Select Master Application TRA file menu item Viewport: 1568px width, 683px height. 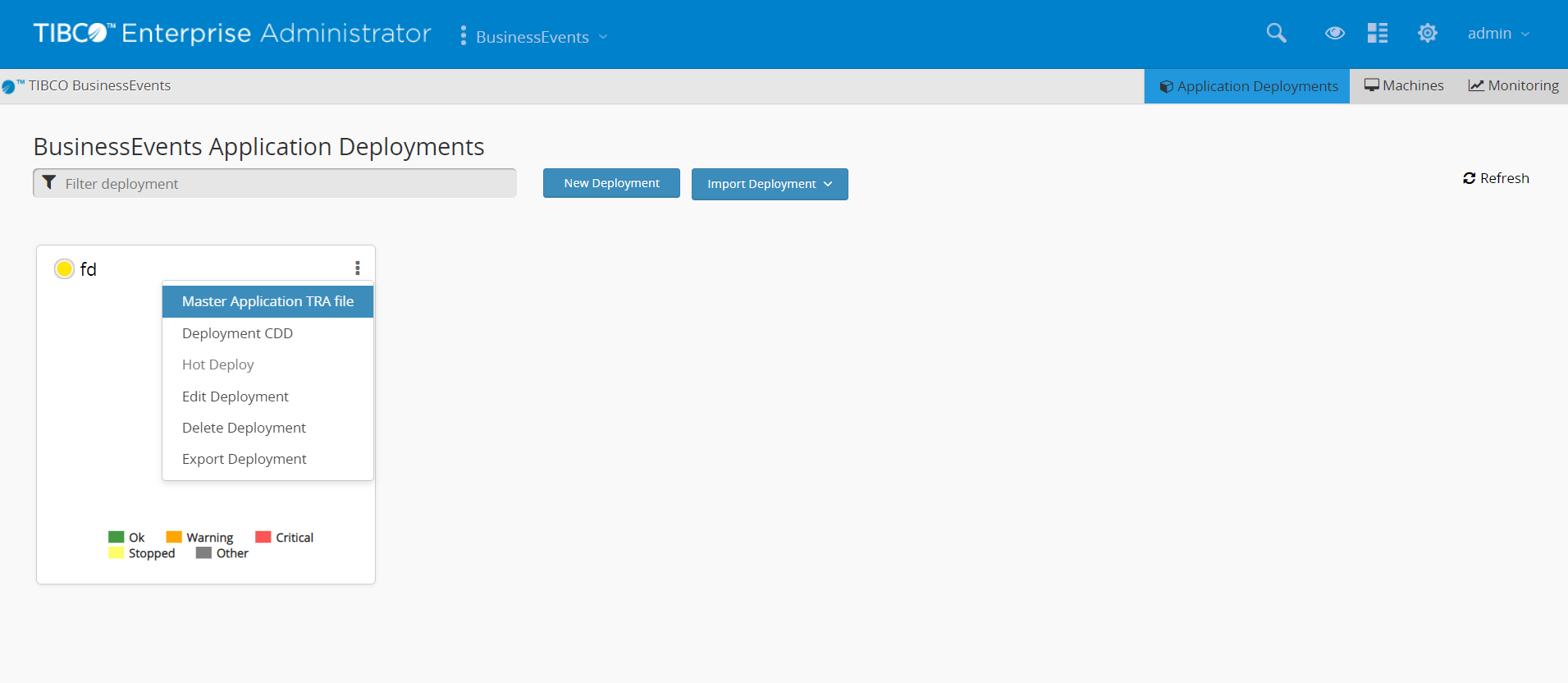267,301
